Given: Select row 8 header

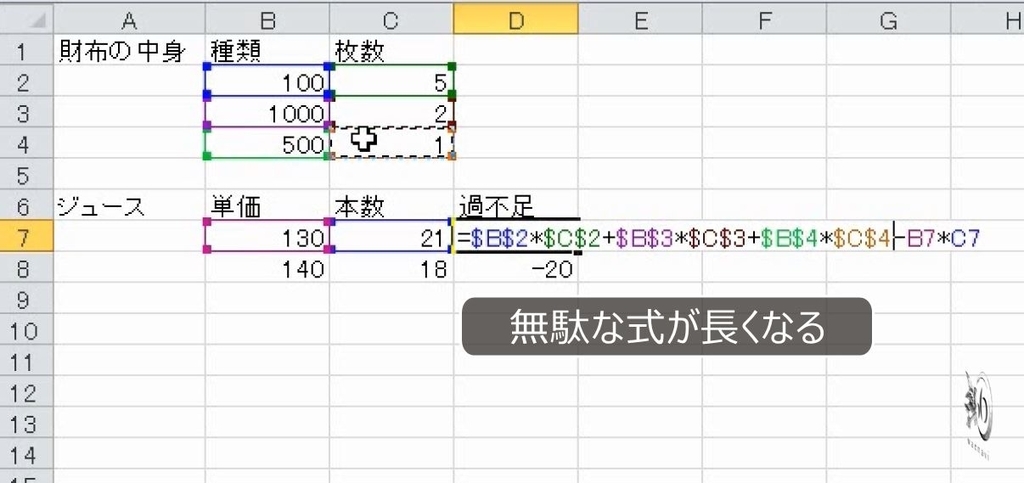Looking at the screenshot, I should (26, 269).
